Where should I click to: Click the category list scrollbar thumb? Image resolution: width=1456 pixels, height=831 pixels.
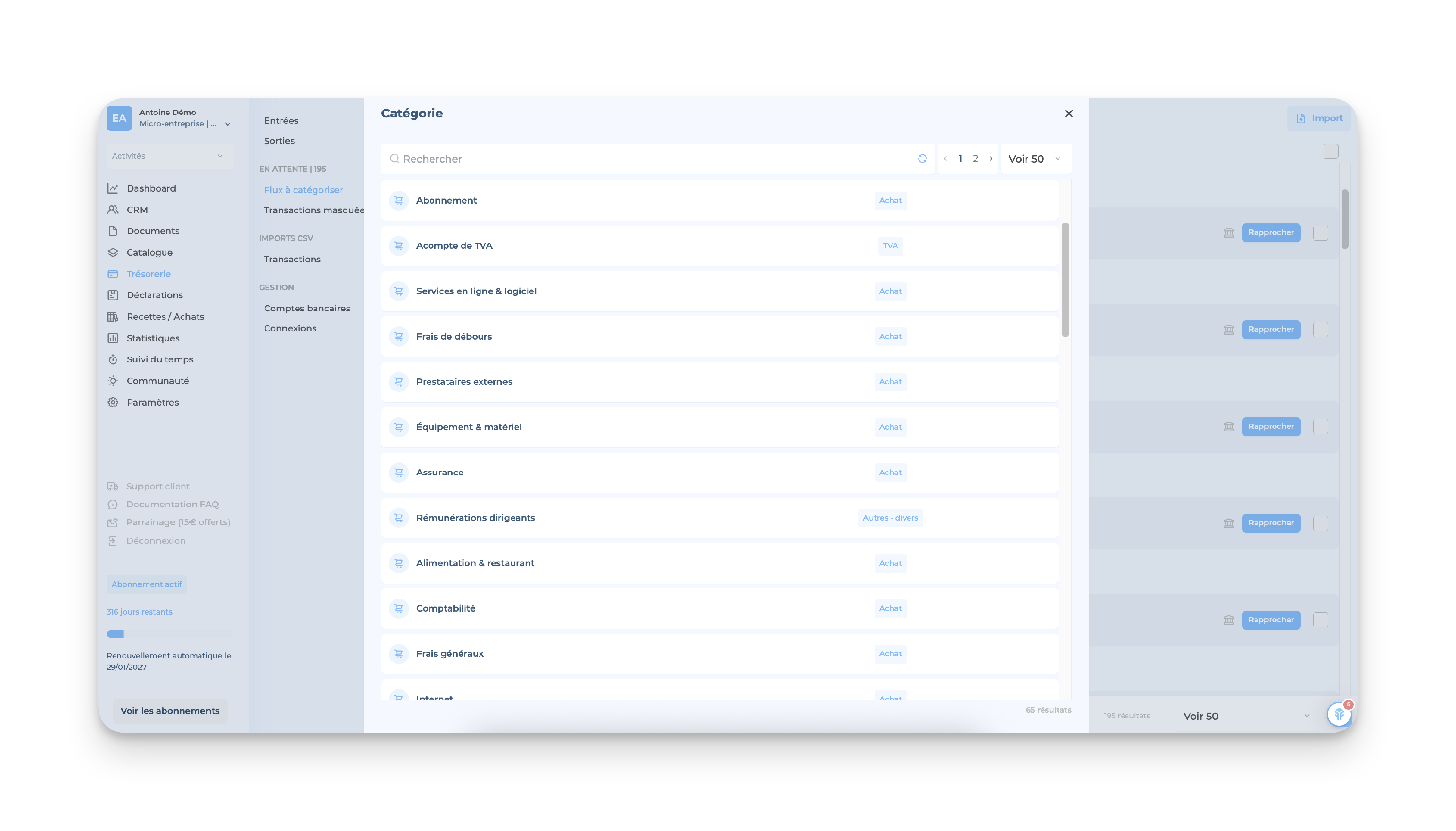pos(1065,279)
